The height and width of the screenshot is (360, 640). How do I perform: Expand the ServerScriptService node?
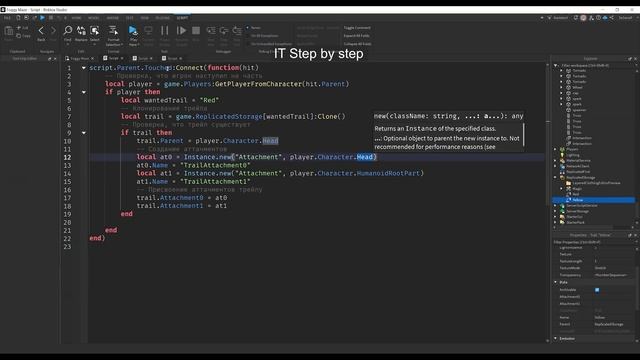pyautogui.click(x=556, y=206)
